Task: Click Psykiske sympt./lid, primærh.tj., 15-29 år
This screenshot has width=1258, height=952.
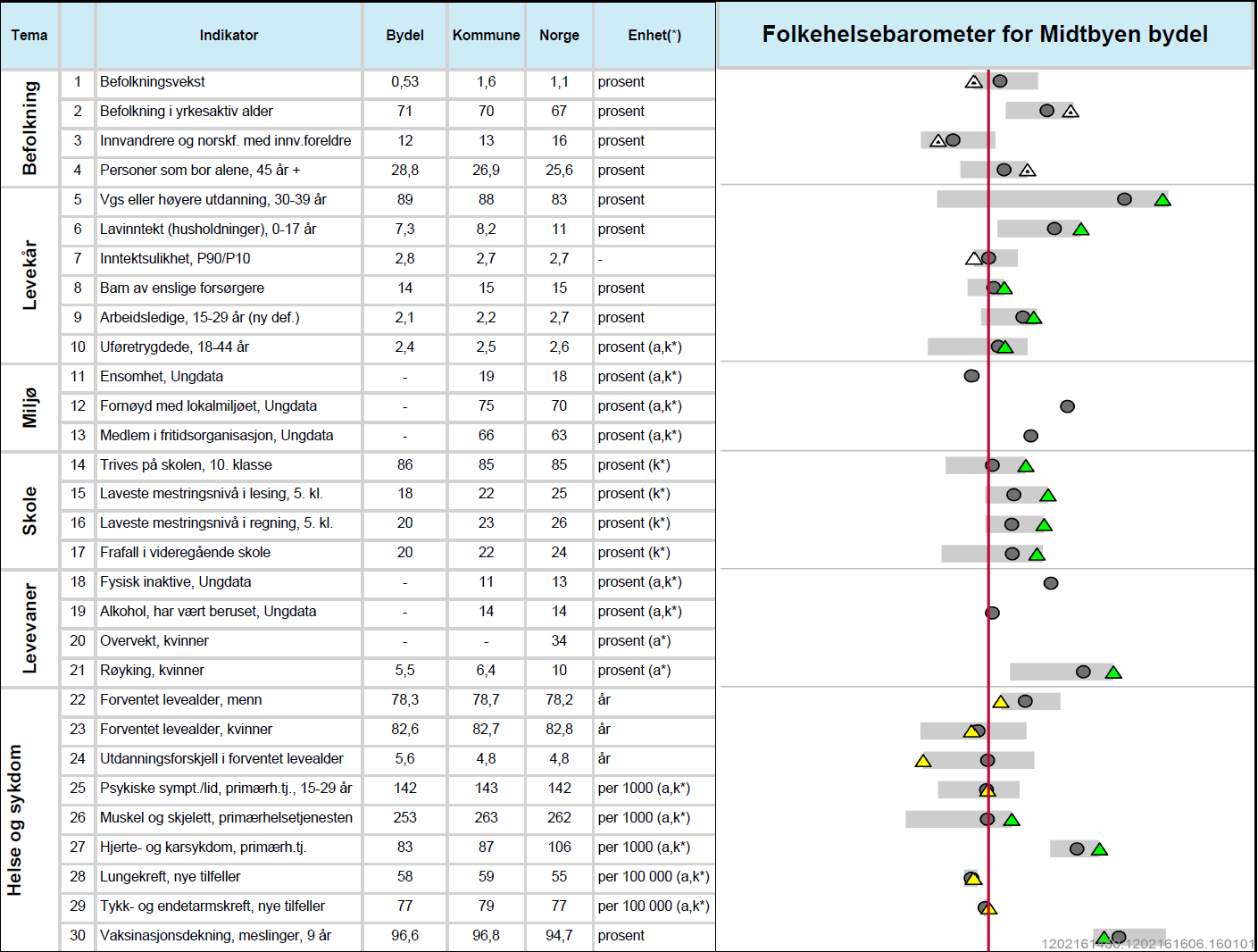Action: 227,789
